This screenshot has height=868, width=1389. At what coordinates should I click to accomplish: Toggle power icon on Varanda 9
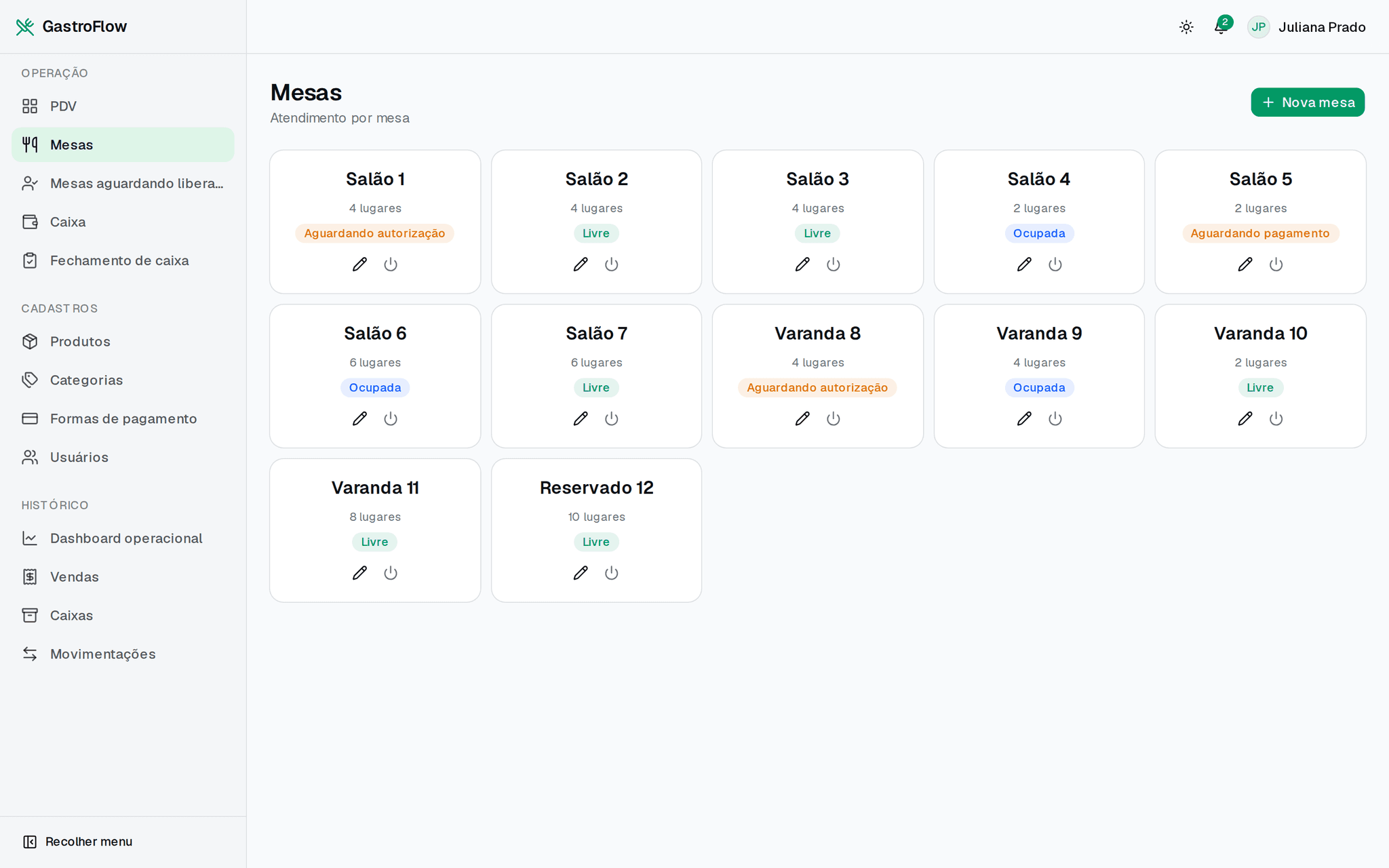click(x=1055, y=418)
